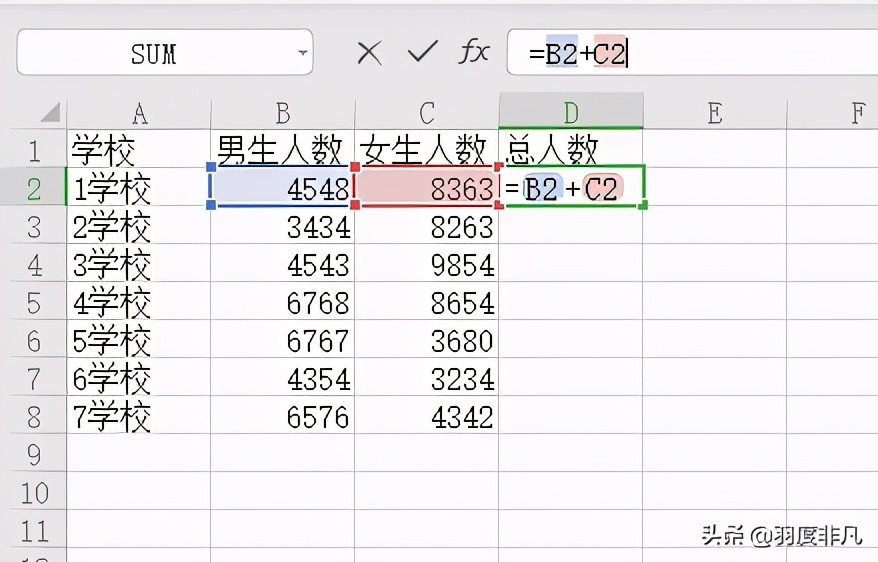878x562 pixels.
Task: Click cell containing 1学校
Action: point(139,188)
